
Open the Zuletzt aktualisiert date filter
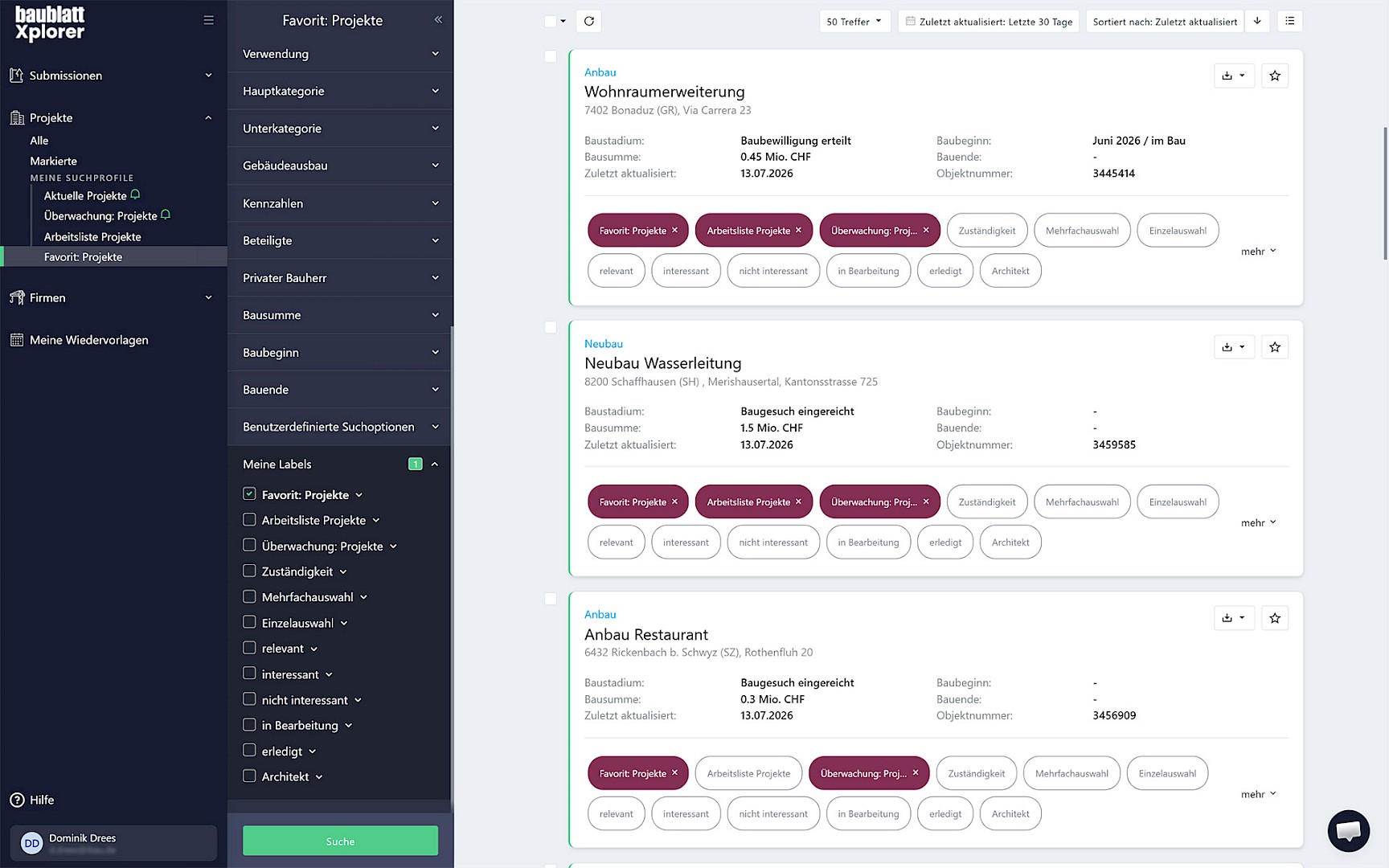click(x=989, y=22)
